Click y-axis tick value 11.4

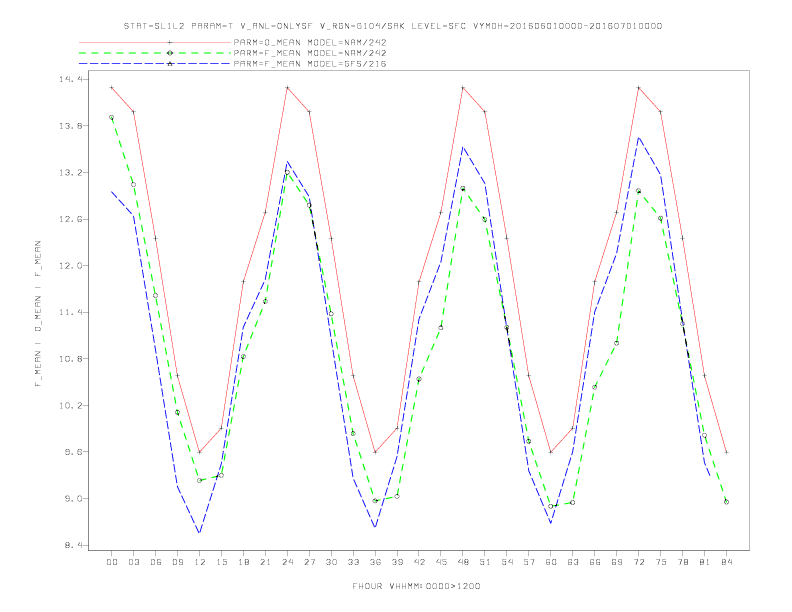[x=70, y=312]
